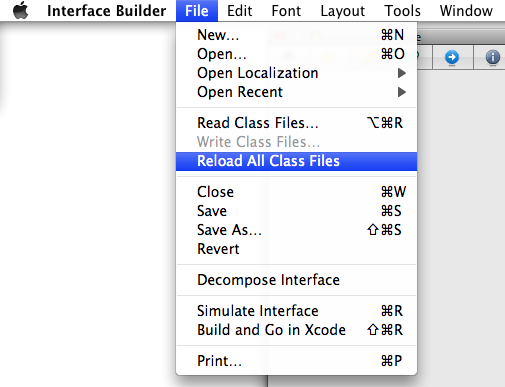The height and width of the screenshot is (387, 505).
Task: Open the Apple menu
Action: click(21, 10)
